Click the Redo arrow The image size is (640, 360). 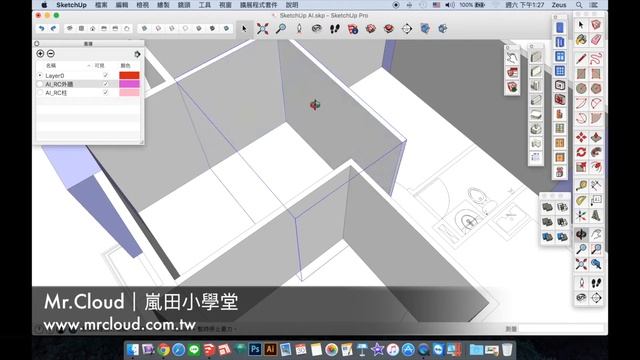click(53, 29)
